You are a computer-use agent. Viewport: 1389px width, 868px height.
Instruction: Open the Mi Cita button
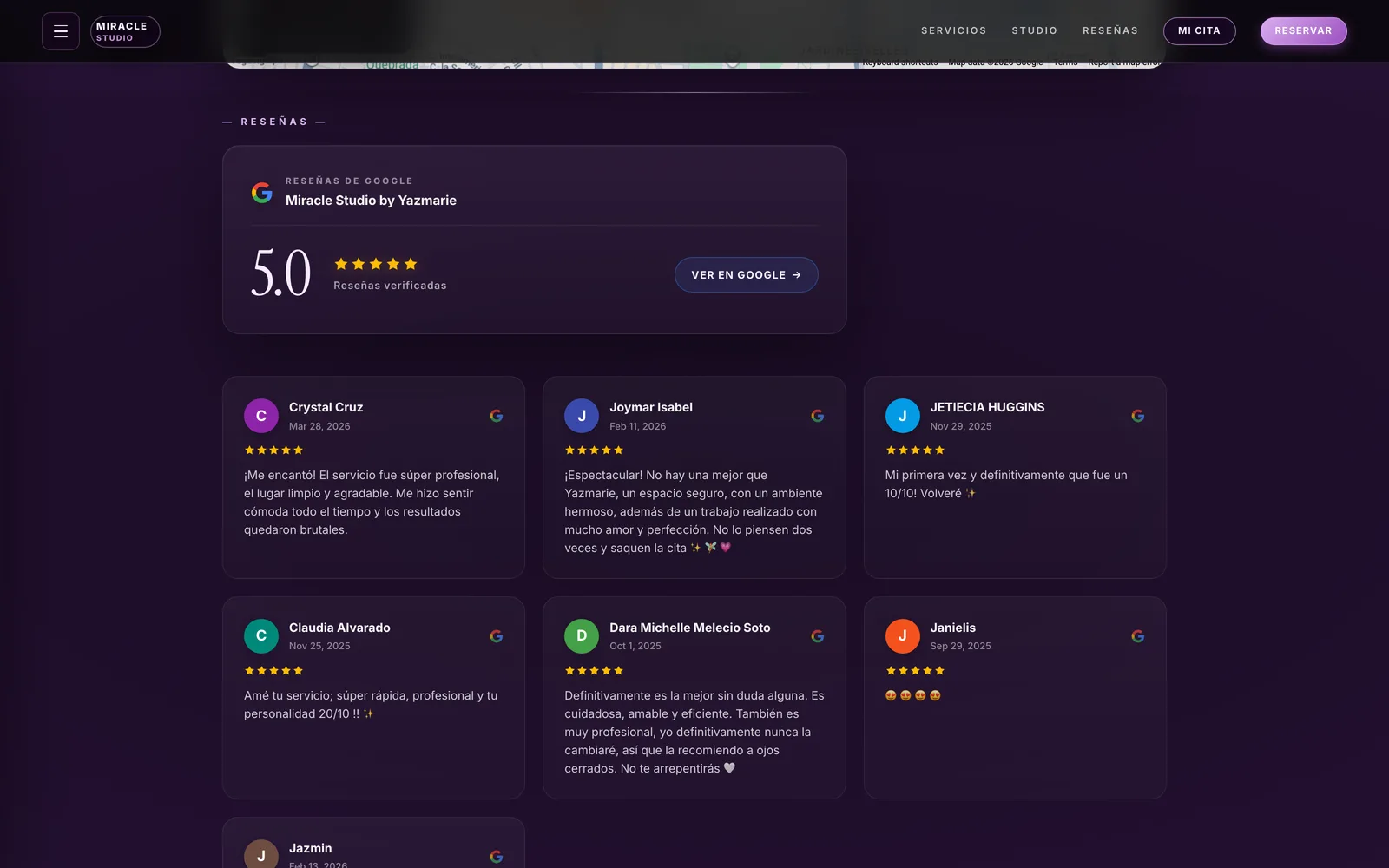coord(1199,30)
